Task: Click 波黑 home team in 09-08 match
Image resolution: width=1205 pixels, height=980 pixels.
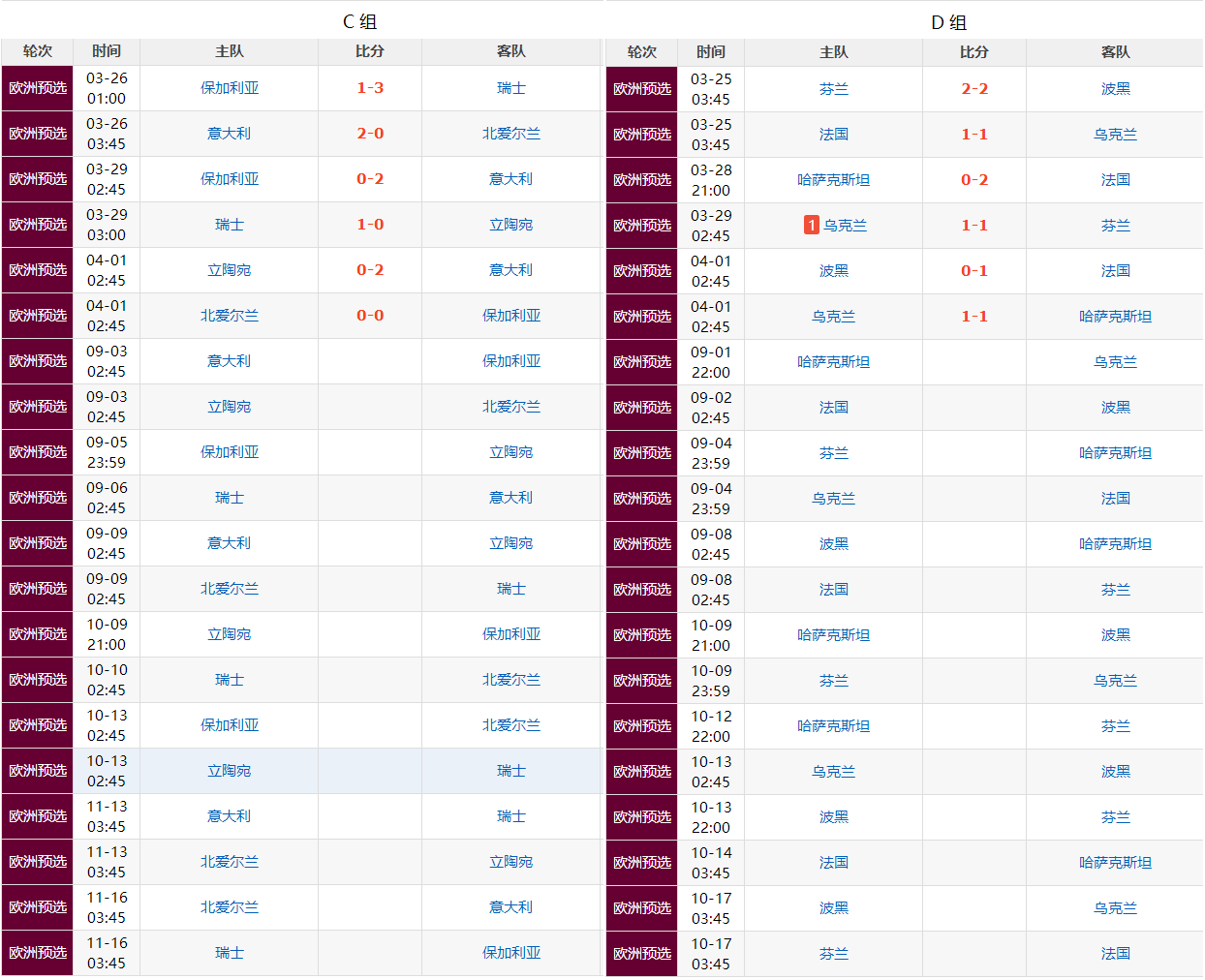Action: (834, 544)
